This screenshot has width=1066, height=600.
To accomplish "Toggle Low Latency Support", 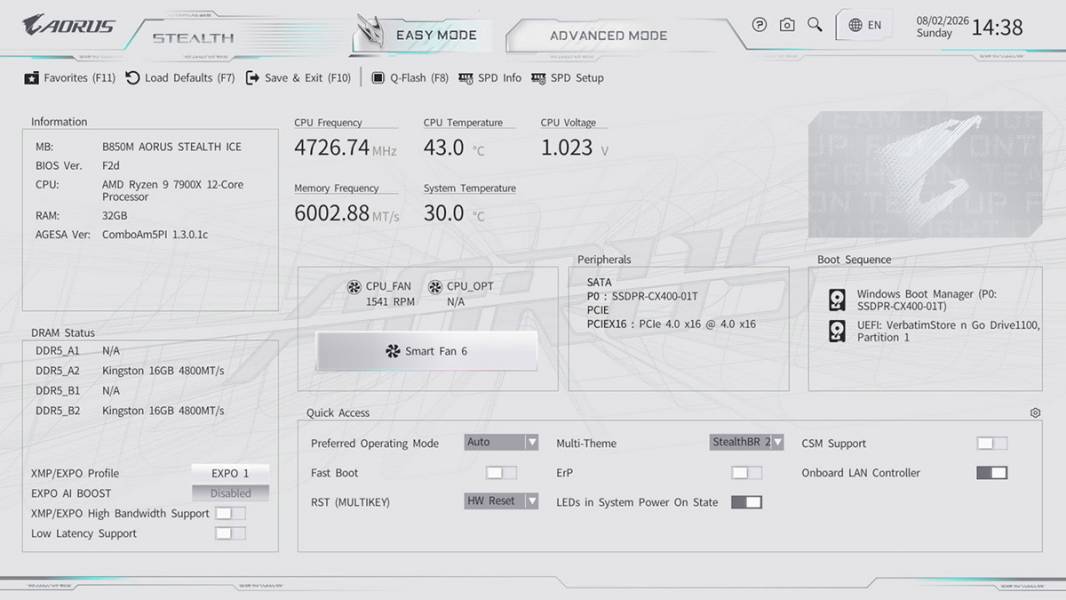I will pos(230,533).
